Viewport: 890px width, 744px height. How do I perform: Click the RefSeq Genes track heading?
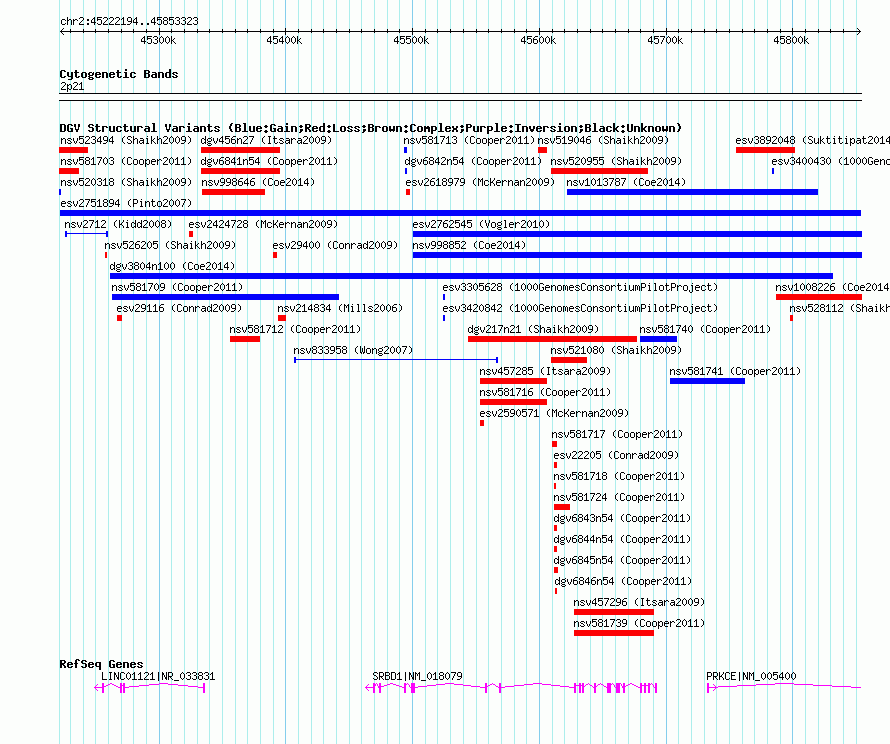pos(101,664)
